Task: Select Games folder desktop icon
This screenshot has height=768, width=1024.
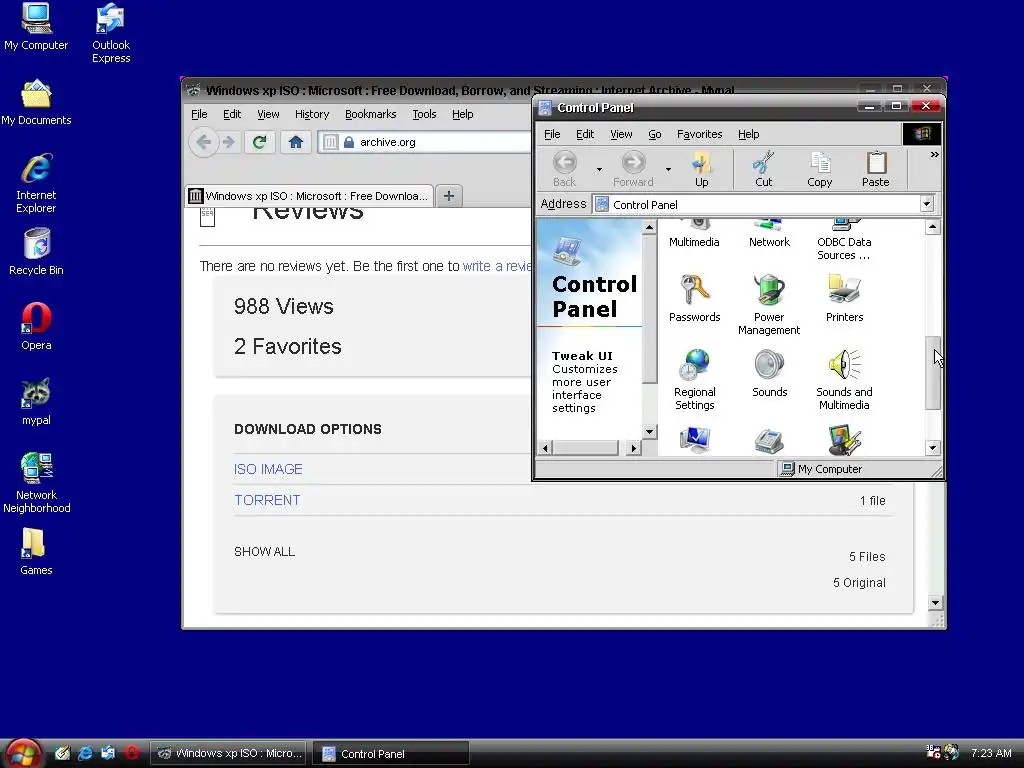Action: [x=36, y=552]
